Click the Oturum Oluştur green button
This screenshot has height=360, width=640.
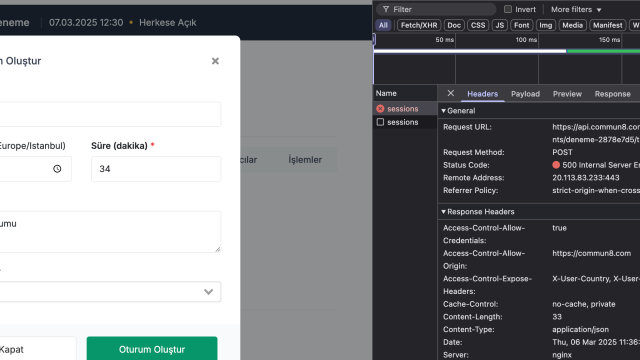coord(152,349)
